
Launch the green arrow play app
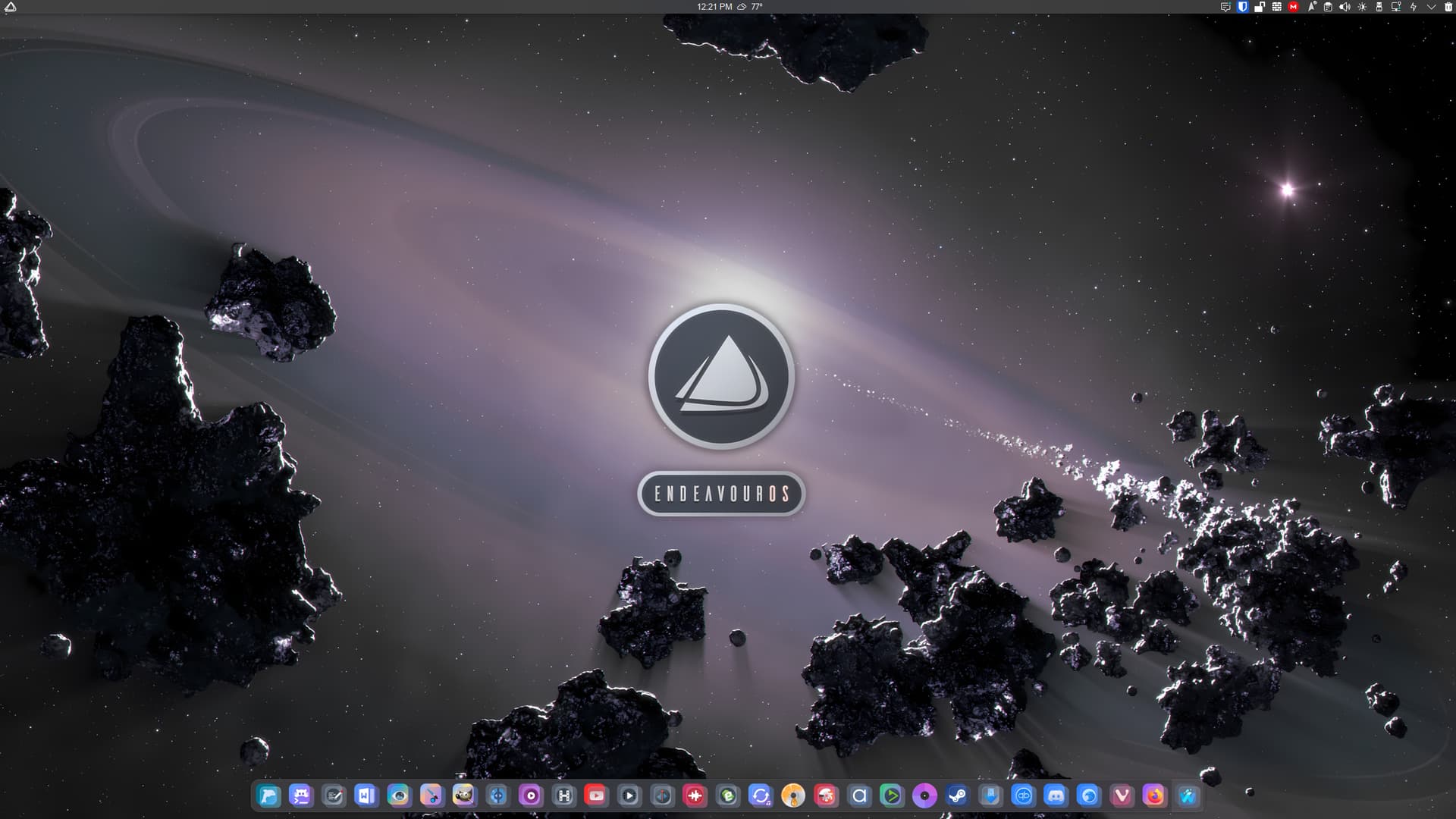pos(892,795)
